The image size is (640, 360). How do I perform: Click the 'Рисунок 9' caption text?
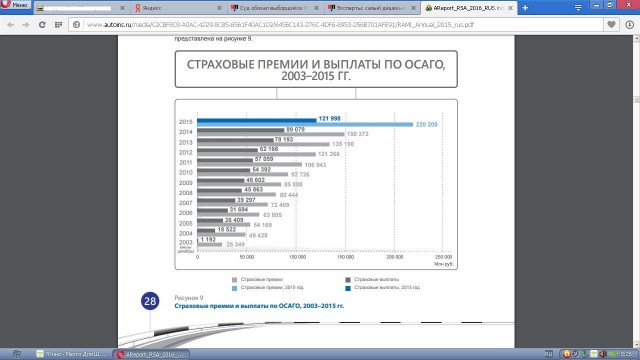coord(189,298)
